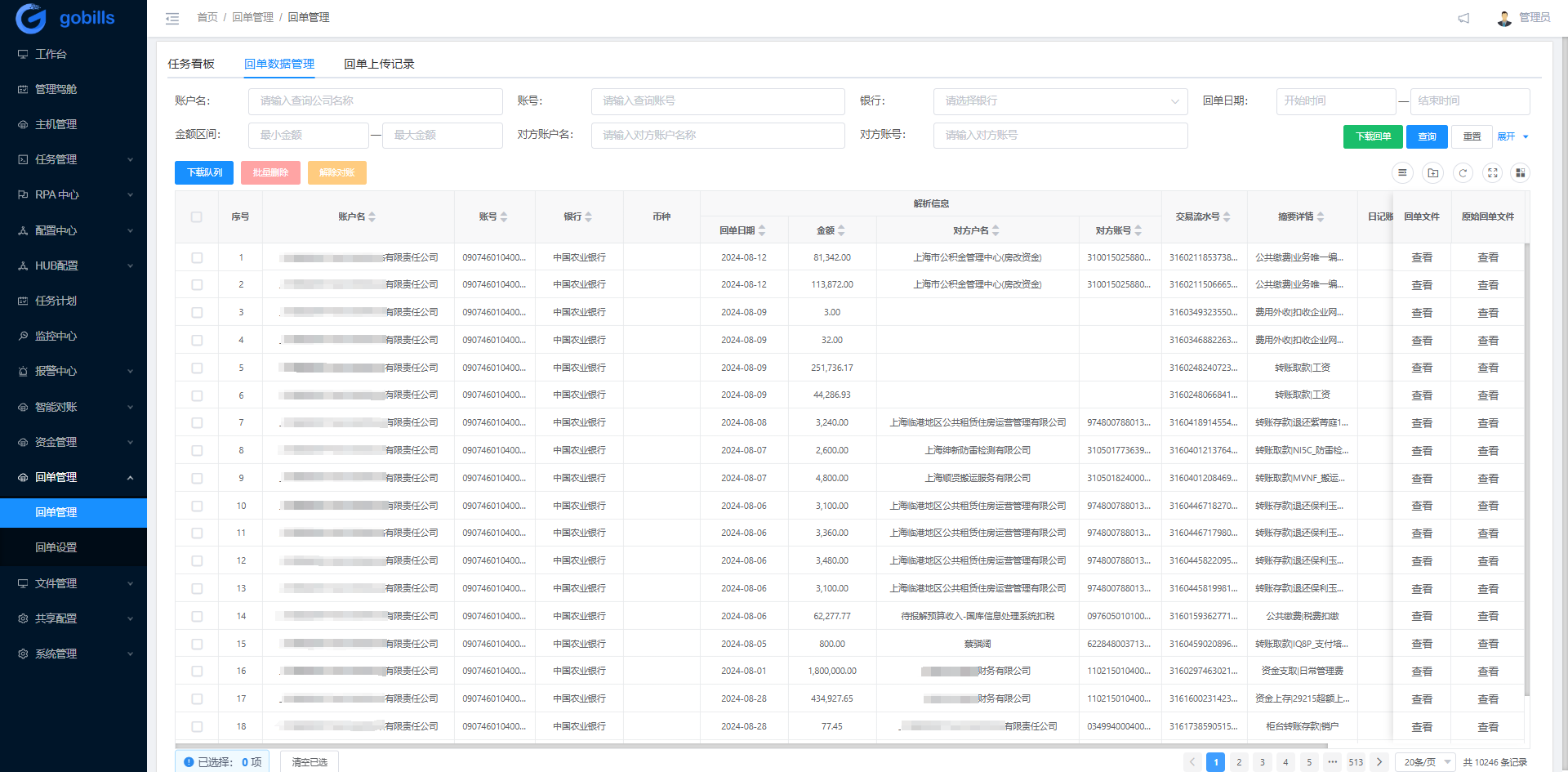Click the 账户名 search input field
The width and height of the screenshot is (1568, 772).
pyautogui.click(x=375, y=101)
